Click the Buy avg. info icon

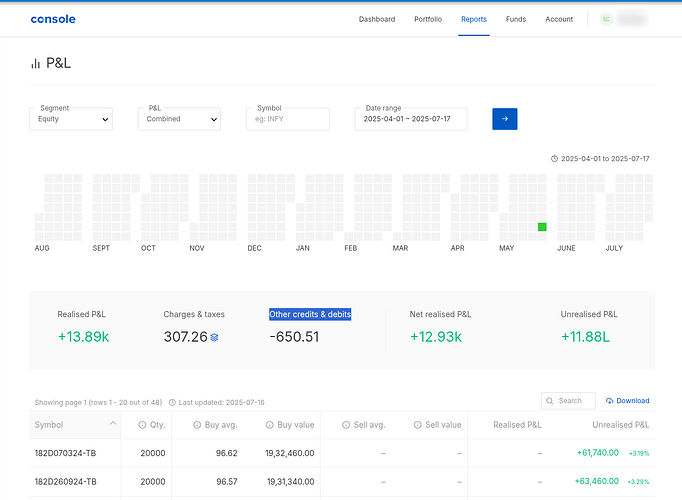point(197,425)
